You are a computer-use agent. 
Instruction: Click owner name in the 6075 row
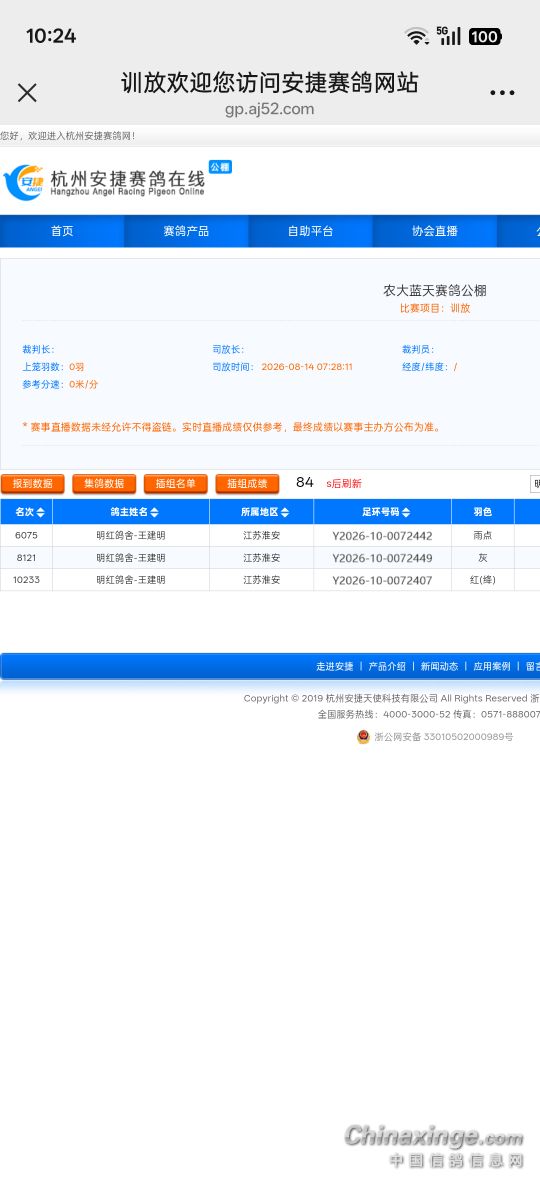(x=131, y=536)
